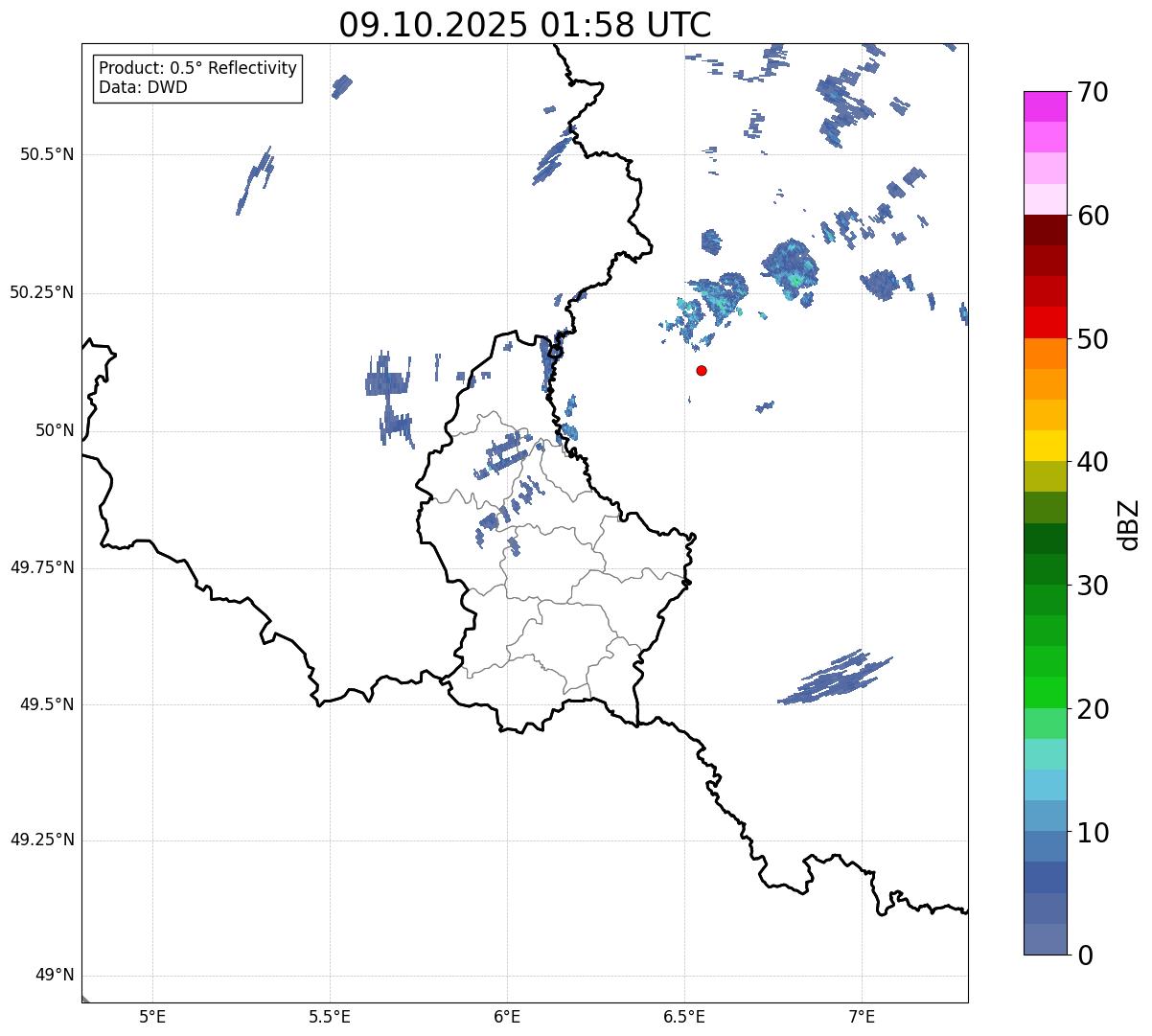Click the bright green colorbar segment above 20
1152x1036 pixels.
(x=1045, y=693)
